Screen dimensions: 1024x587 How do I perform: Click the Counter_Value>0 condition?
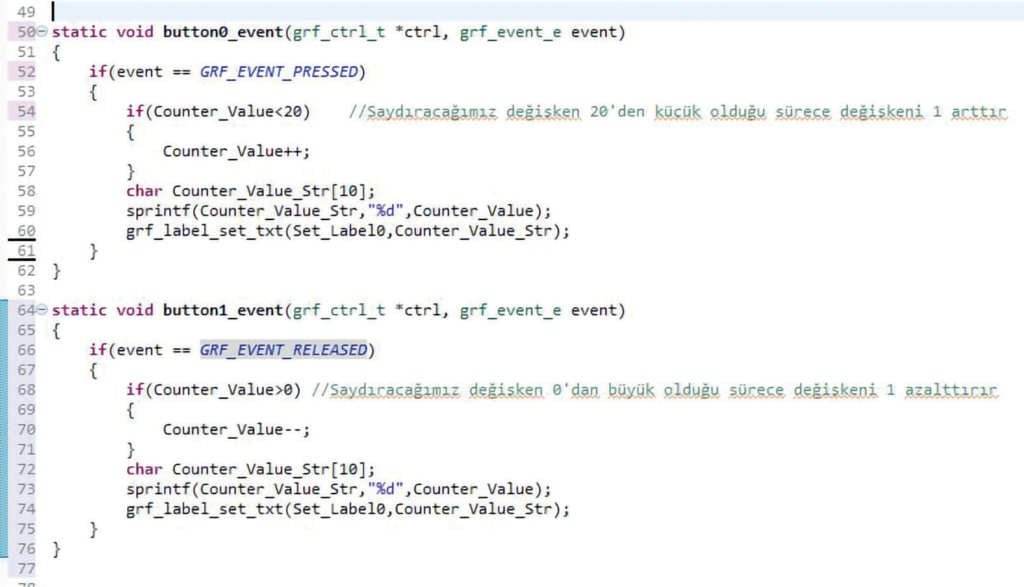pyautogui.click(x=223, y=390)
